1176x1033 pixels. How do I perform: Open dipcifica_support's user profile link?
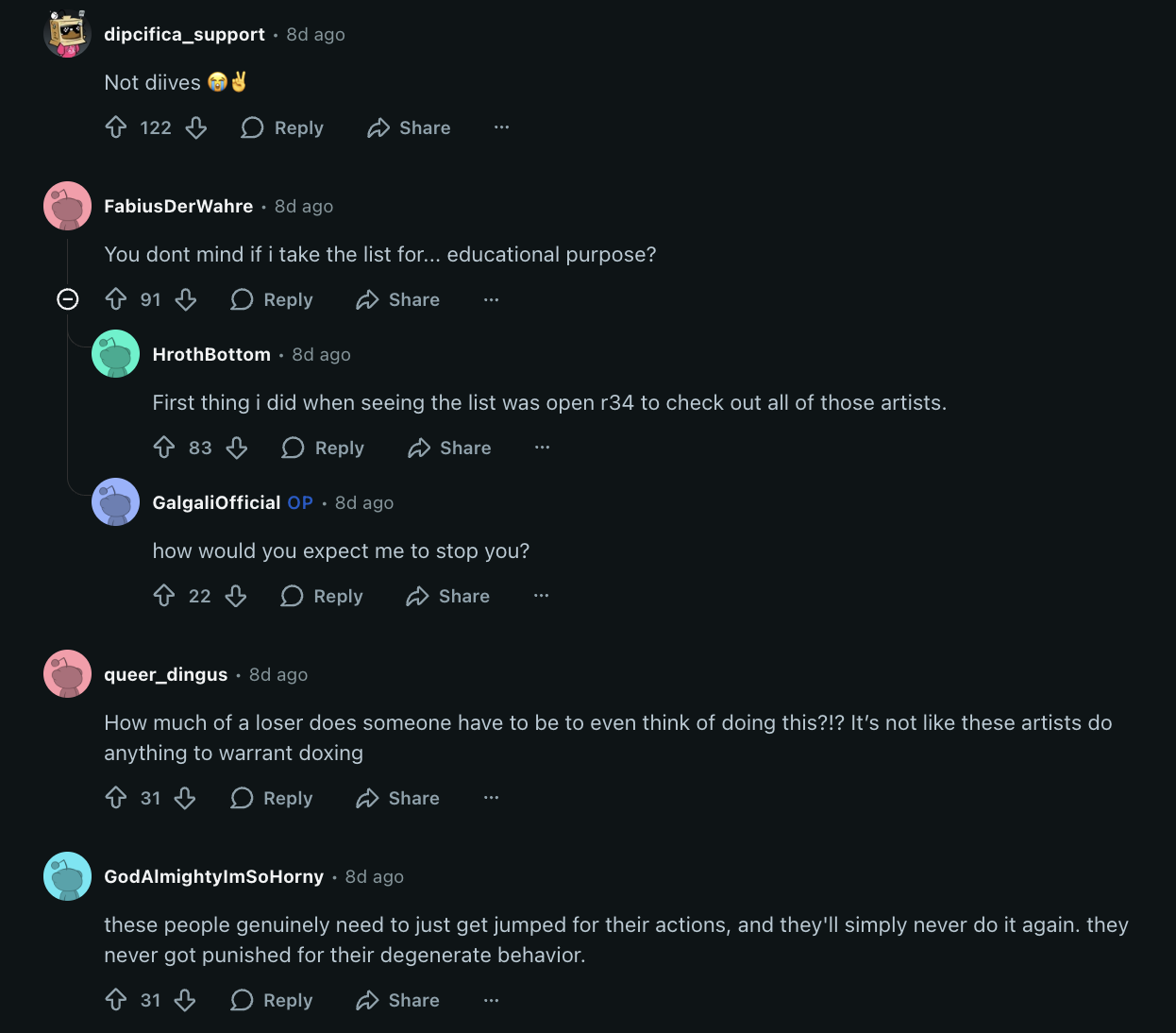pos(184,34)
